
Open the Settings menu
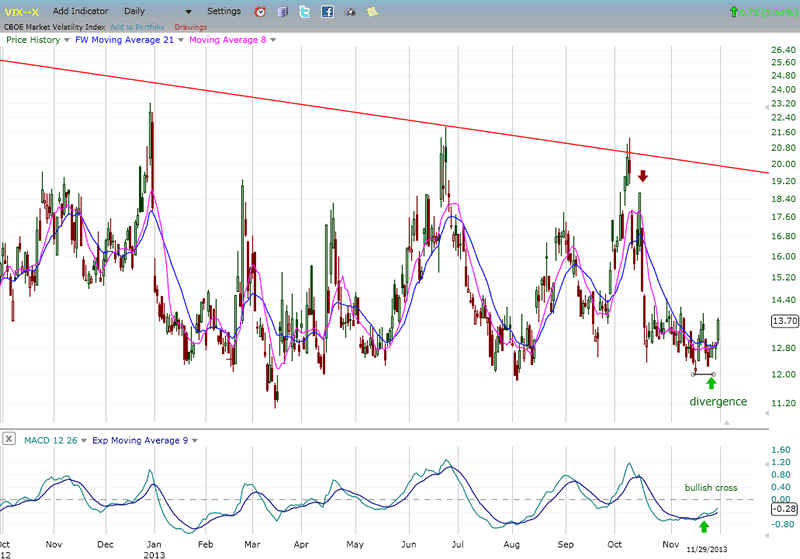224,11
